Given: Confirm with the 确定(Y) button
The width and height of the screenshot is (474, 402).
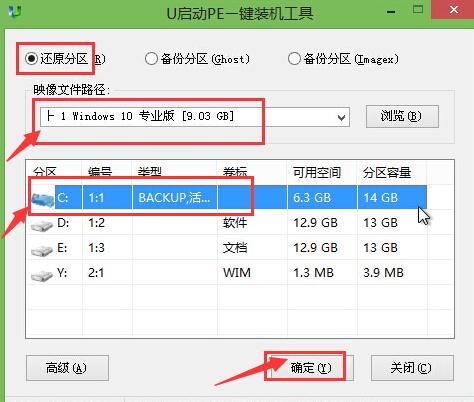Looking at the screenshot, I should (x=311, y=368).
